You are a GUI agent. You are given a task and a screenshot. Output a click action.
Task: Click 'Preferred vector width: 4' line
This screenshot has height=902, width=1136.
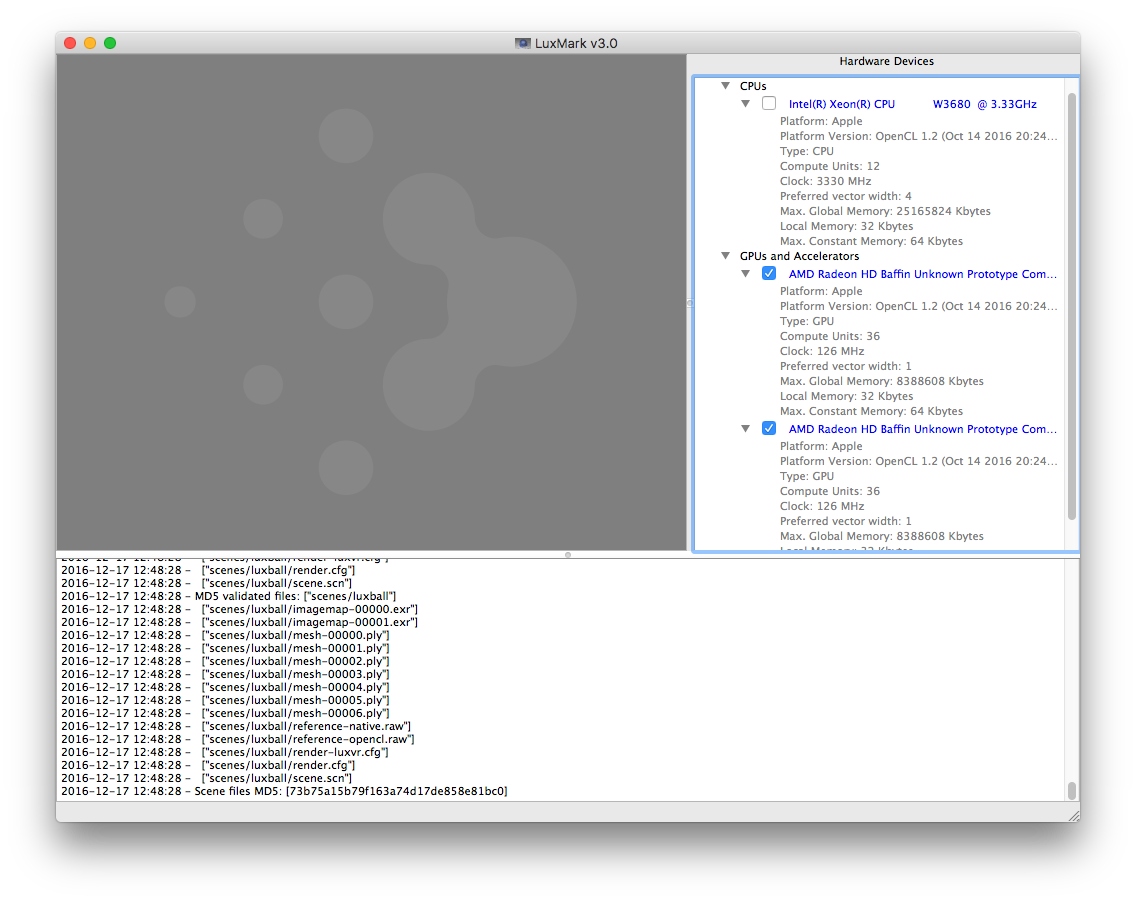(x=845, y=196)
